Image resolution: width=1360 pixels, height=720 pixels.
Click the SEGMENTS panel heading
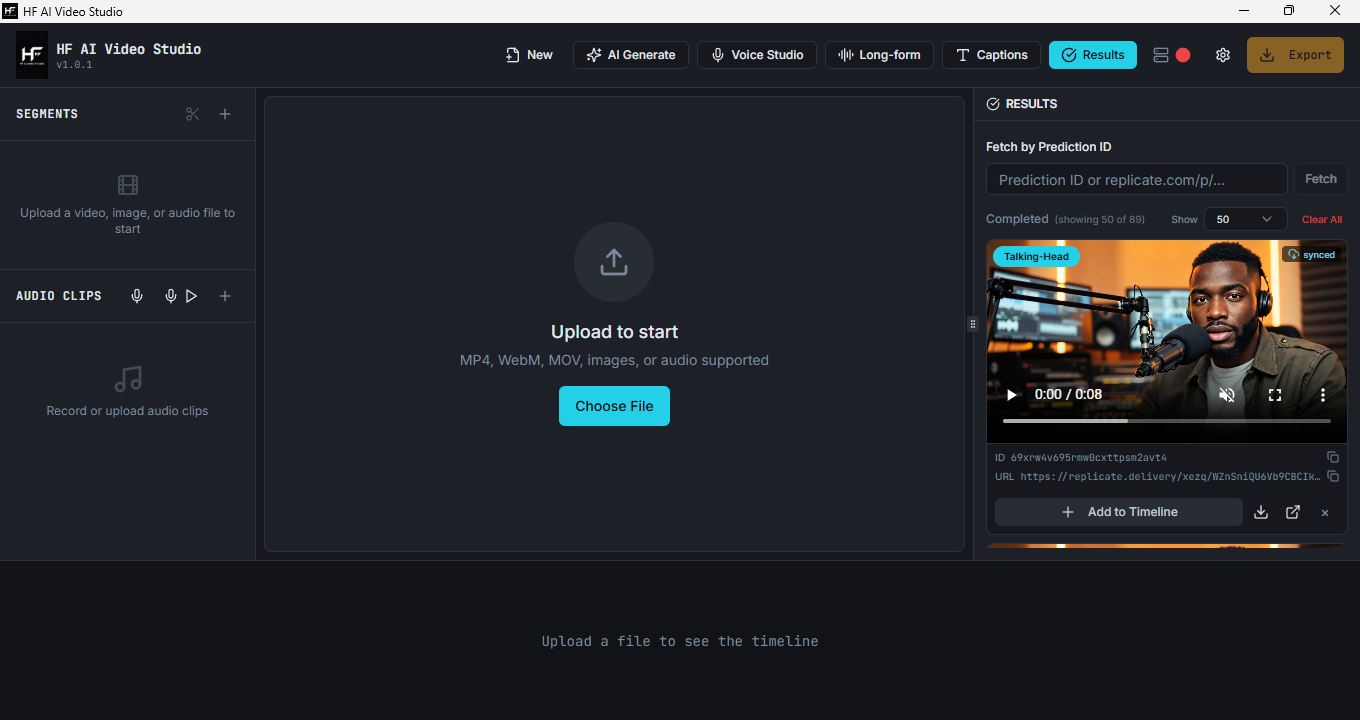click(47, 114)
